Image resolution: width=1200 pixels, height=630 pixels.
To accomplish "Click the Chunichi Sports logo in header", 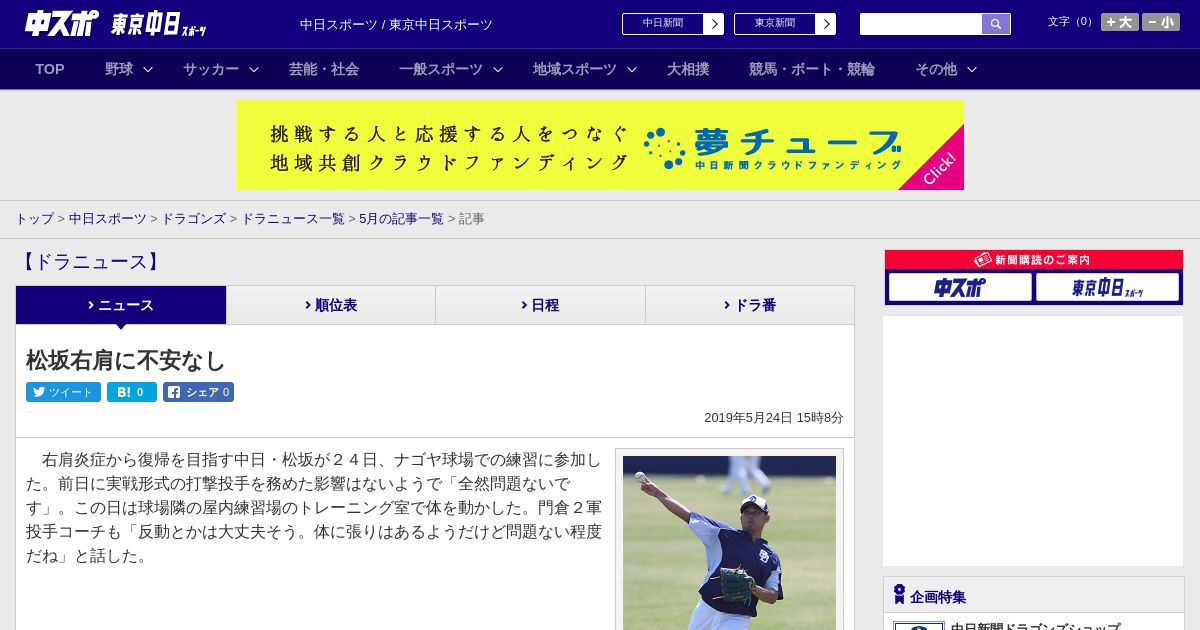I will [62, 23].
